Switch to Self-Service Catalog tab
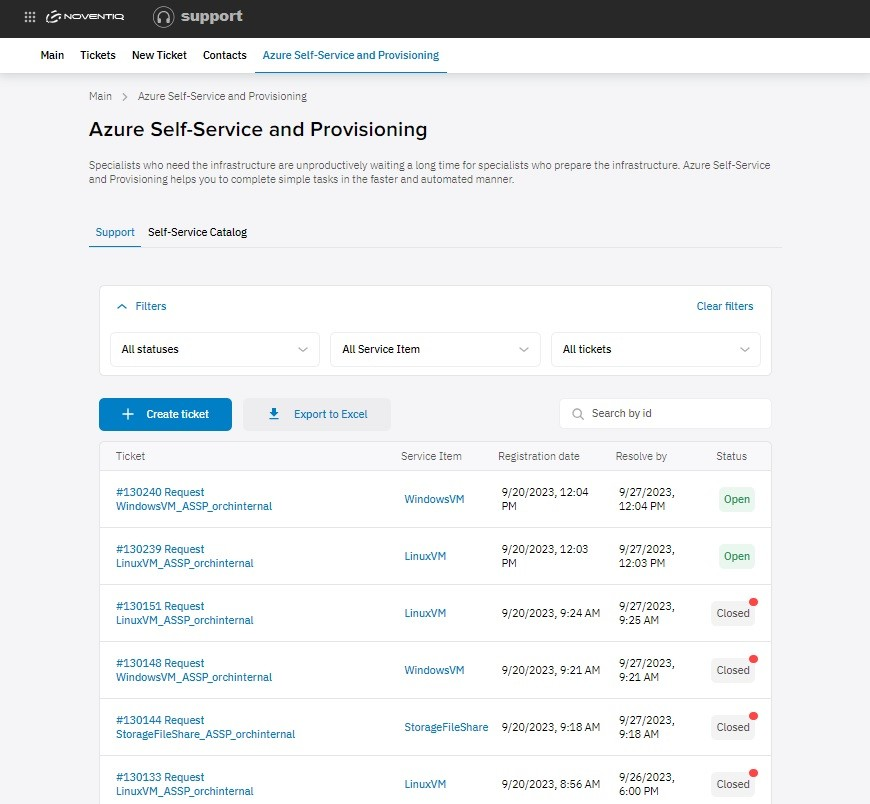 197,232
